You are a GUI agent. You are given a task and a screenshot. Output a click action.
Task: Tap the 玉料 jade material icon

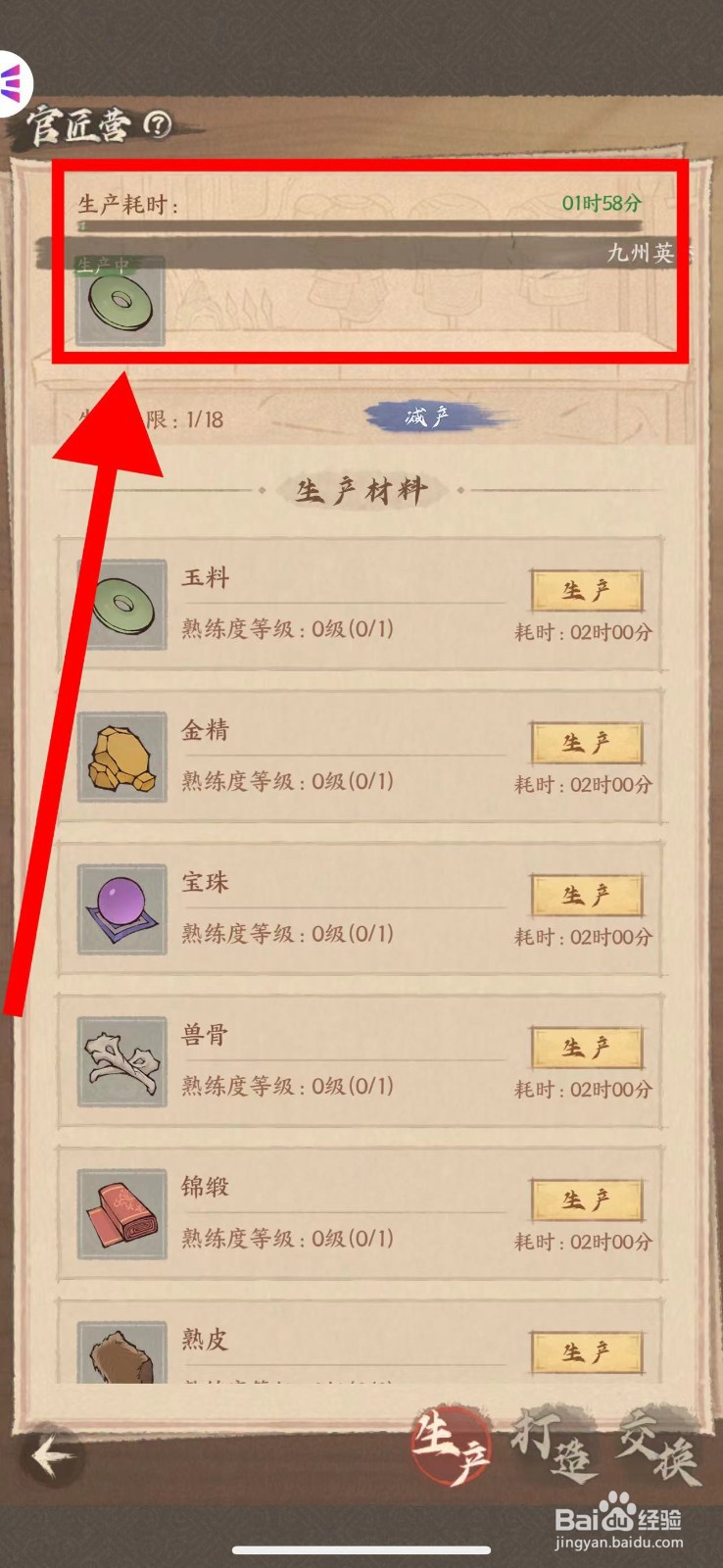[122, 604]
